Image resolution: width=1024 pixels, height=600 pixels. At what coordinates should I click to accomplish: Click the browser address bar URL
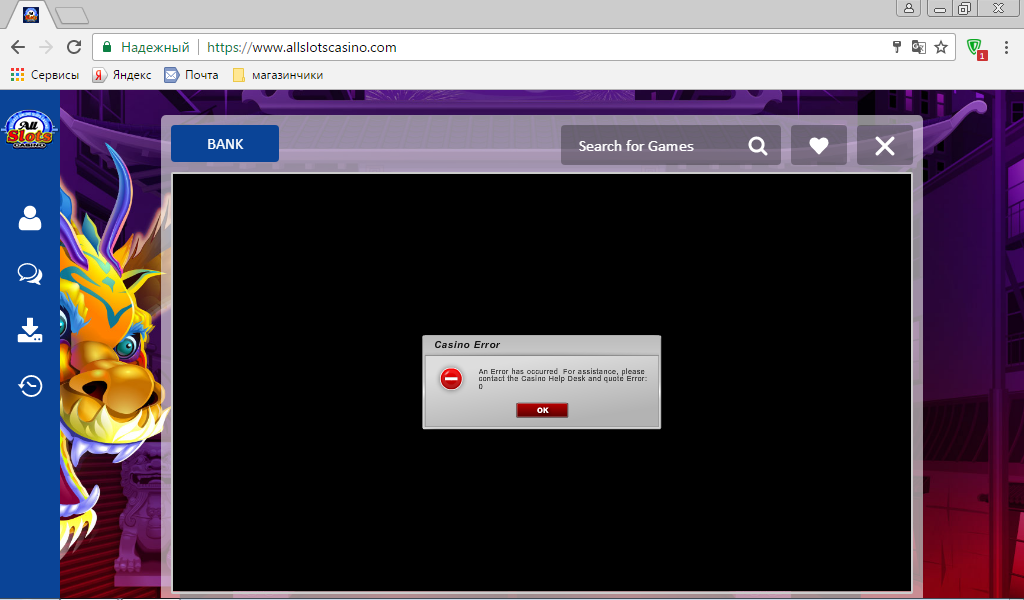click(302, 47)
